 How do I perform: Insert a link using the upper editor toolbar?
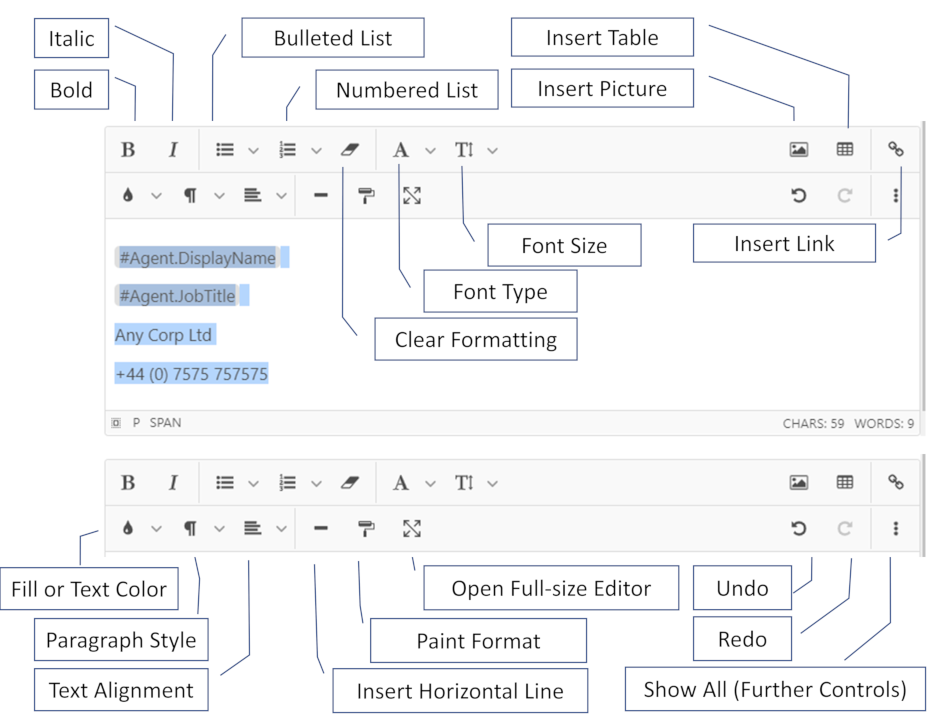tap(895, 149)
